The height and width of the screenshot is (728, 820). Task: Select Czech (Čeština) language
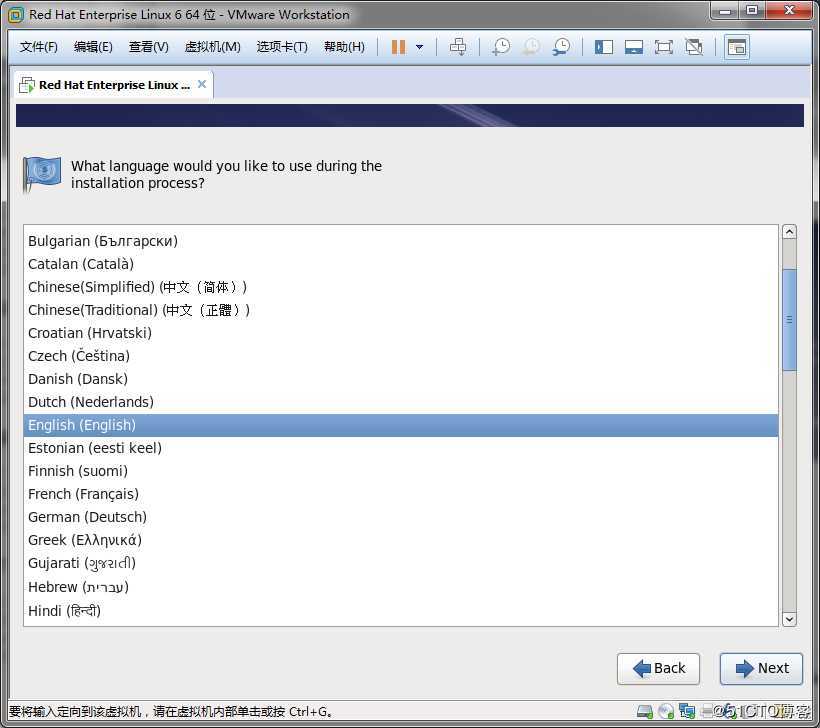click(401, 356)
